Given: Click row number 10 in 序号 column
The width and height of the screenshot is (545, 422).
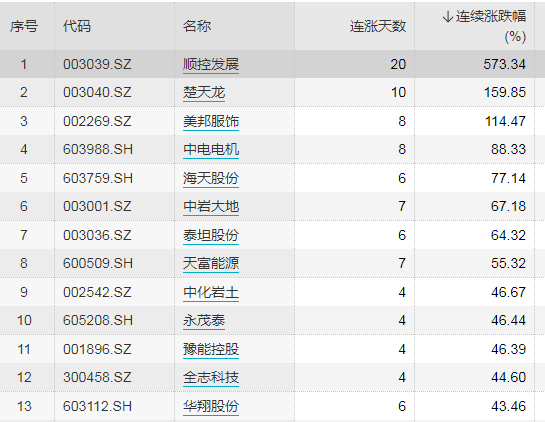Looking at the screenshot, I should (24, 320).
